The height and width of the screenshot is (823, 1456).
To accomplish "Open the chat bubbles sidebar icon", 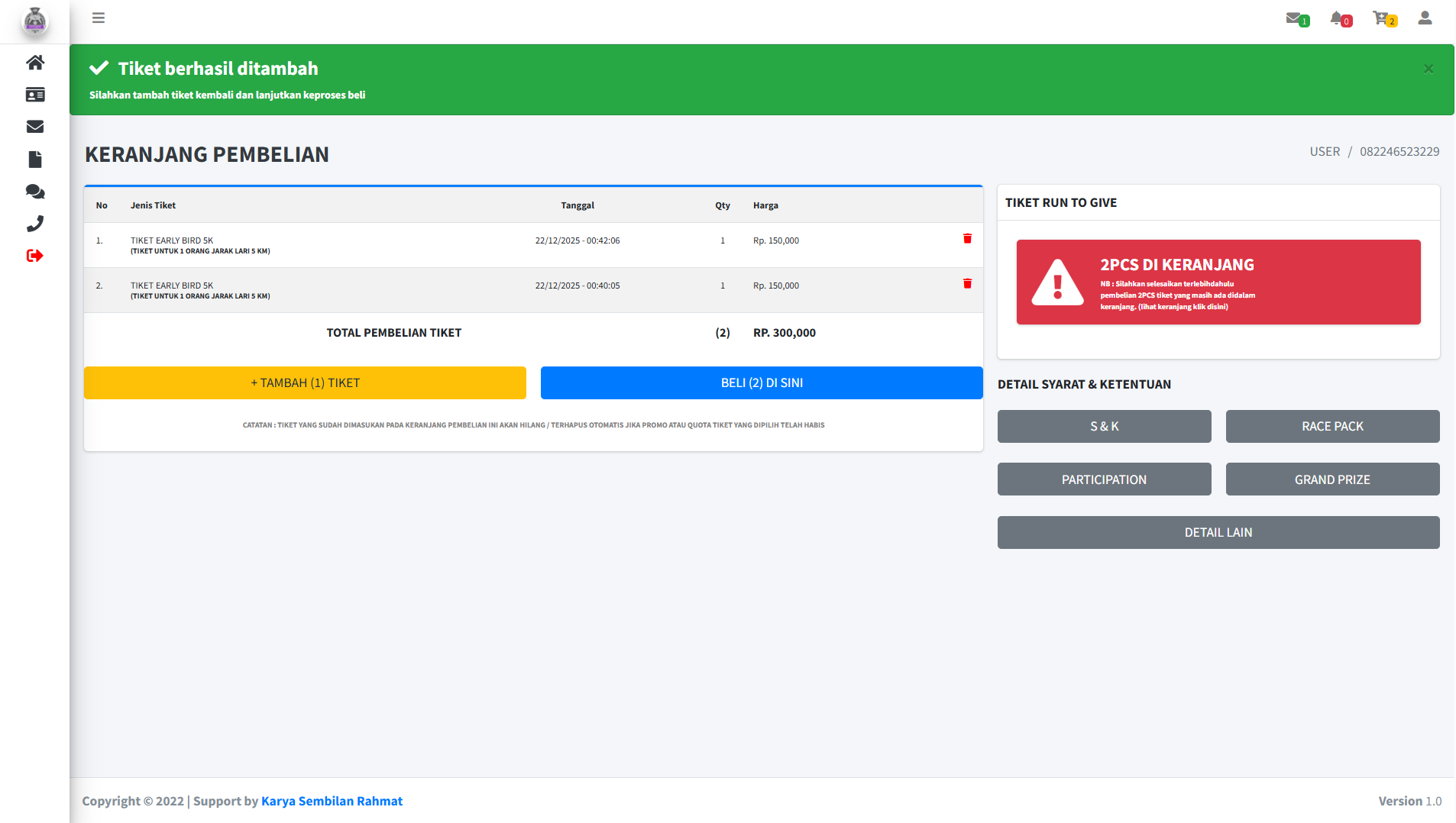I will [35, 192].
